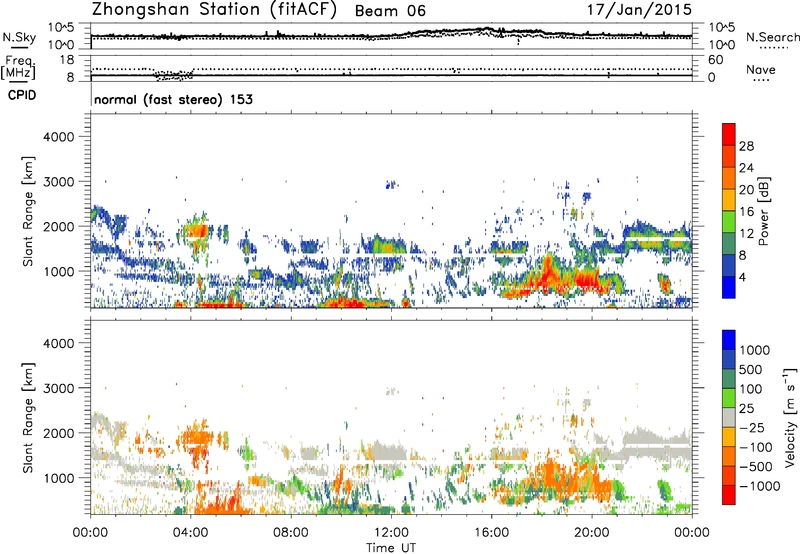
Task: Click the gray -25 to 25 velocity color segment
Action: (x=729, y=417)
